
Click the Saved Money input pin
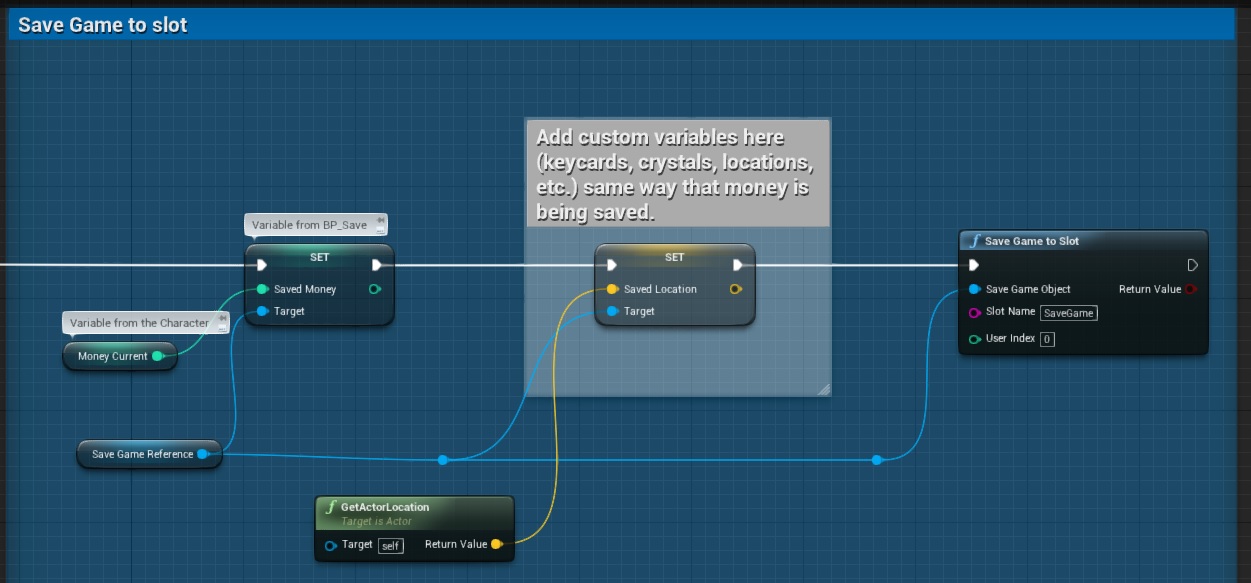261,289
